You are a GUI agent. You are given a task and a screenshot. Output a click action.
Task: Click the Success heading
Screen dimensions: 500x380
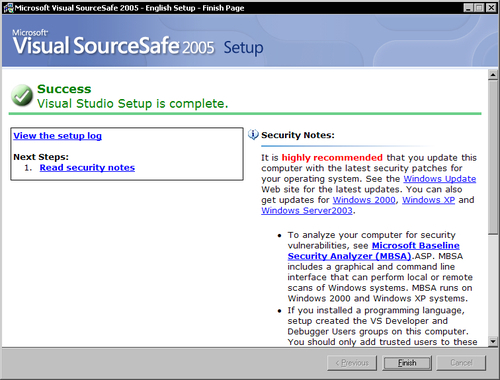click(x=64, y=89)
